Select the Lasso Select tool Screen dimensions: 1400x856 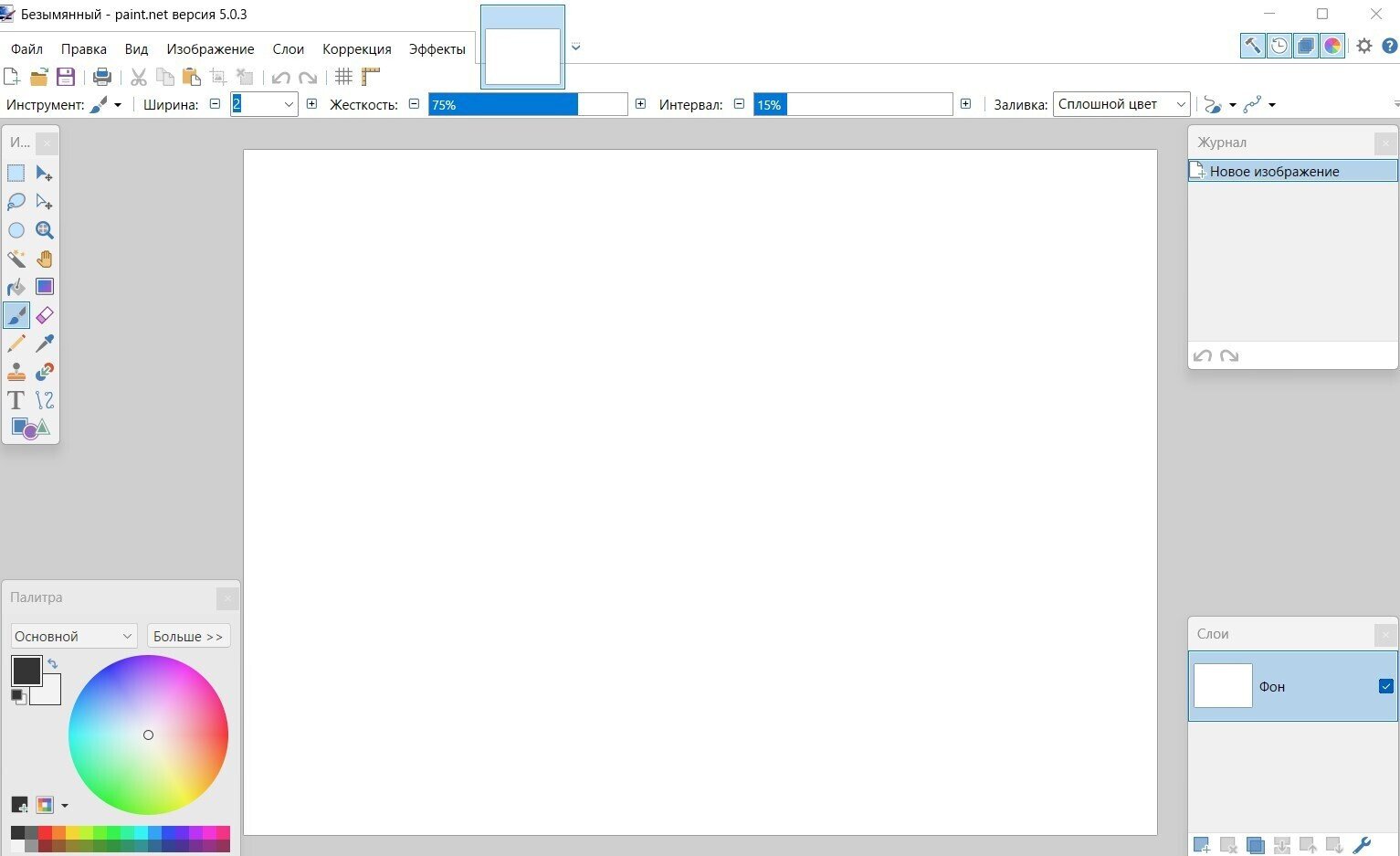(16, 202)
